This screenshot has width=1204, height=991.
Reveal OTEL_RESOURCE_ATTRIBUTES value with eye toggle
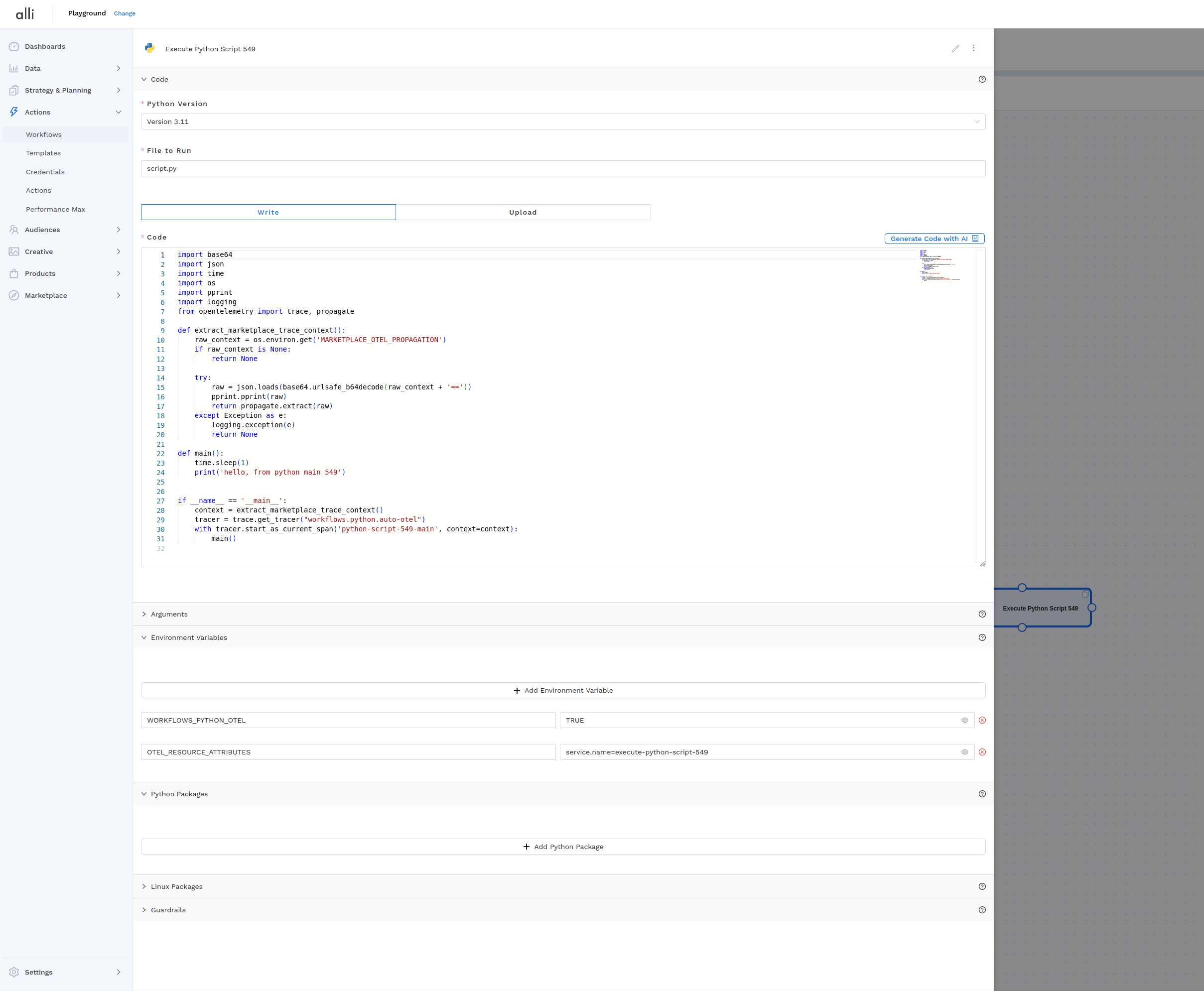tap(965, 752)
